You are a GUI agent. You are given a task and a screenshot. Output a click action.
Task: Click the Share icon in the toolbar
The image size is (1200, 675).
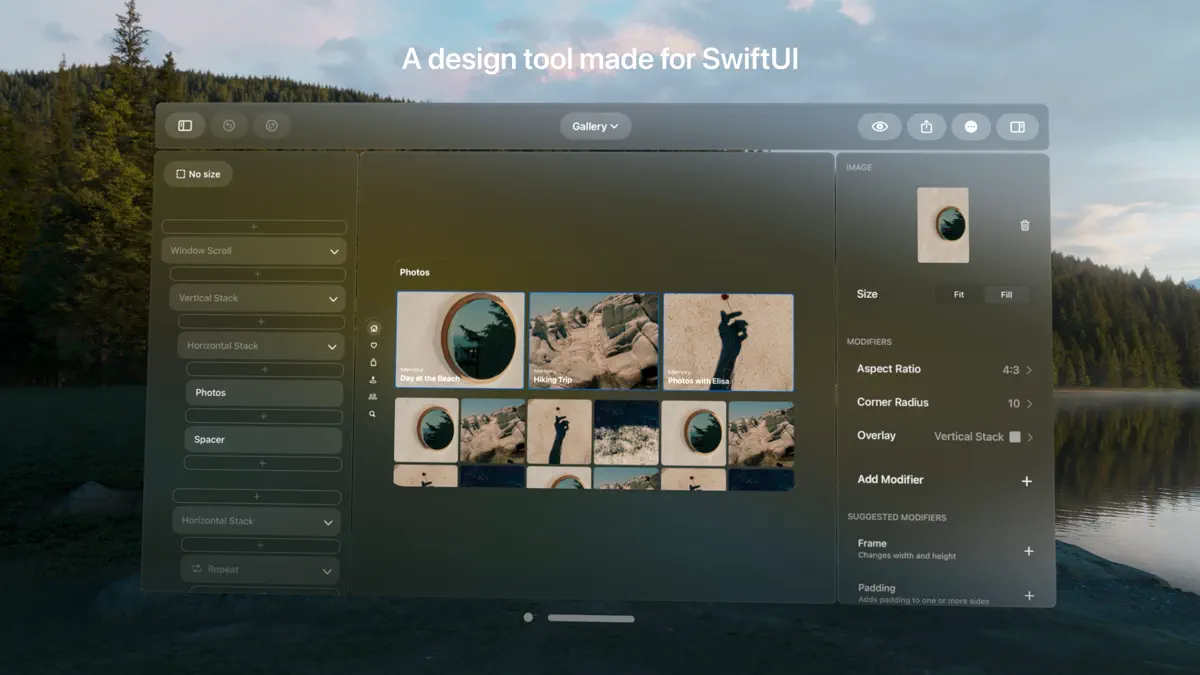(925, 126)
